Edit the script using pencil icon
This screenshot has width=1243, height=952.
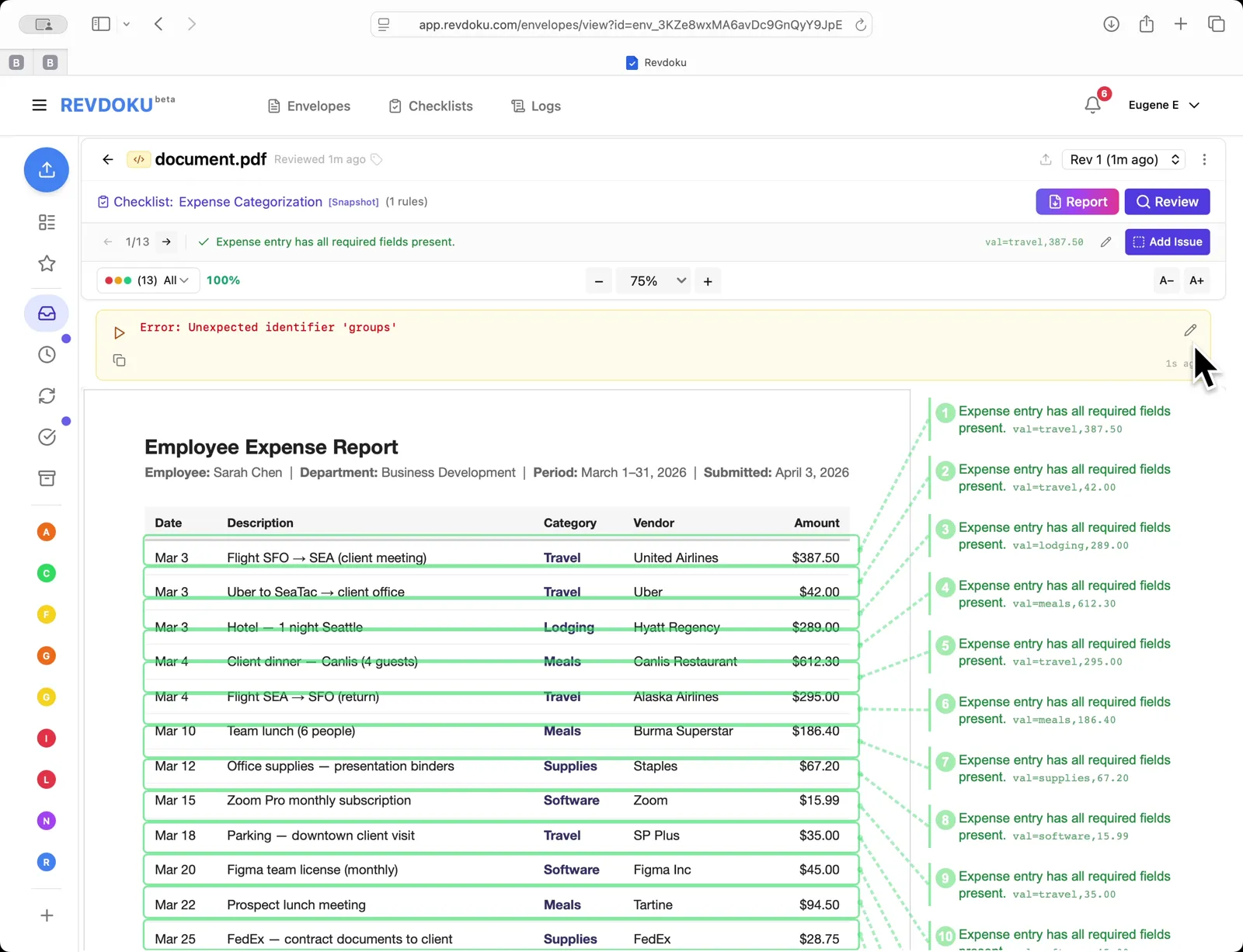click(1189, 331)
